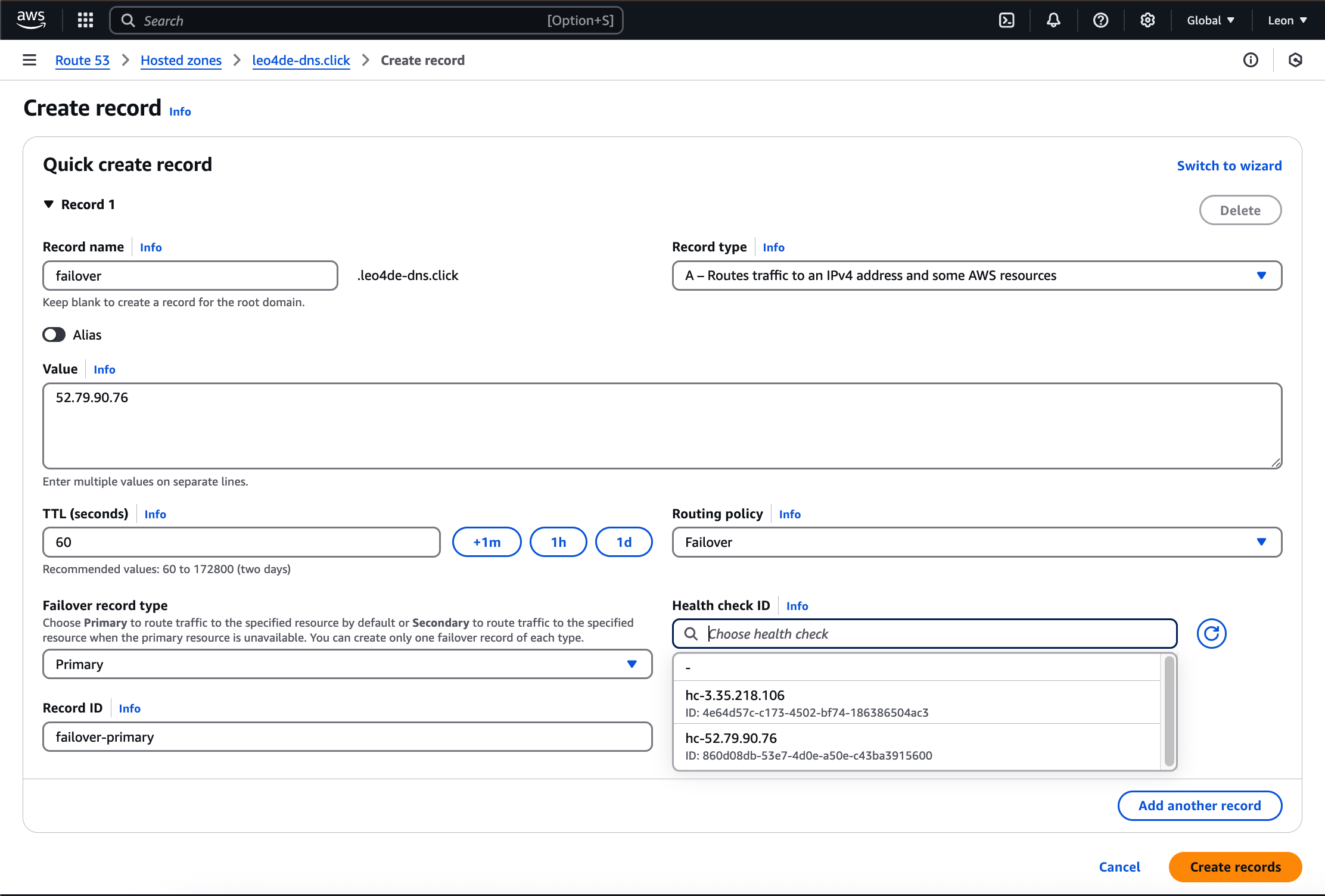Viewport: 1325px width, 896px height.
Task: Open the notifications bell
Action: (x=1053, y=20)
